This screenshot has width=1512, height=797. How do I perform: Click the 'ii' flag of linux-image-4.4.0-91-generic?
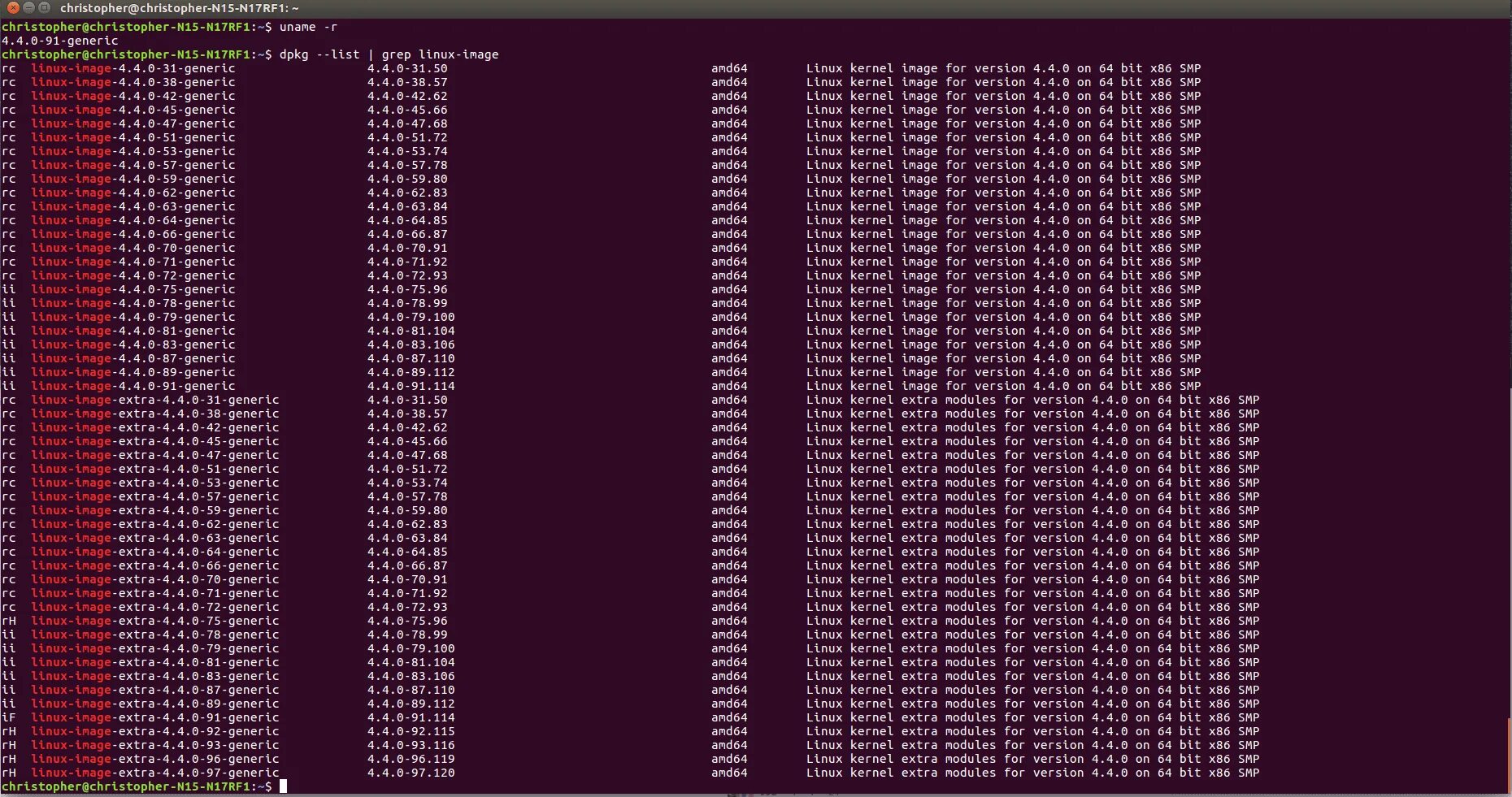click(9, 386)
